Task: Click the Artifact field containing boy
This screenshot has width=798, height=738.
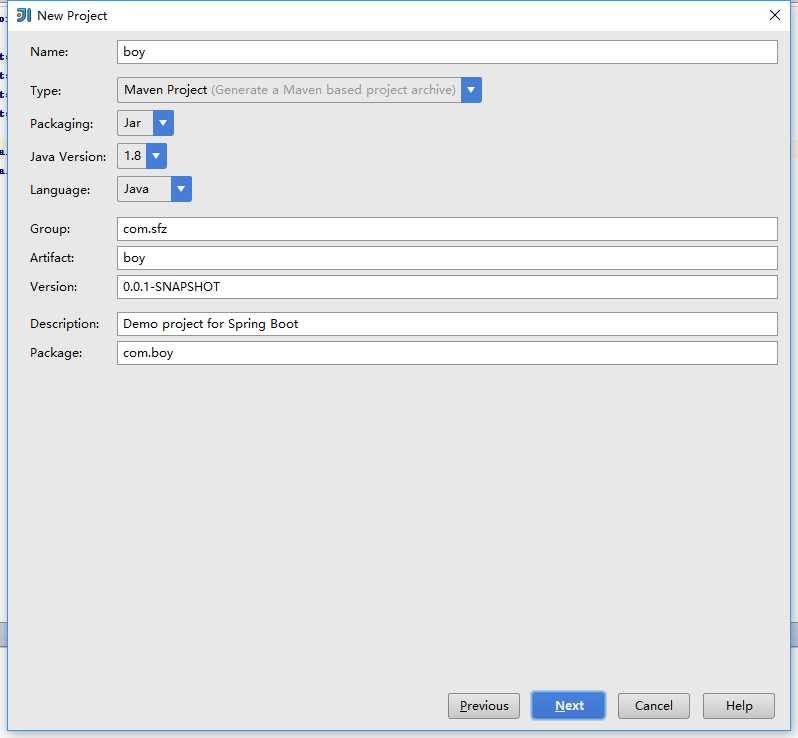Action: pos(447,258)
